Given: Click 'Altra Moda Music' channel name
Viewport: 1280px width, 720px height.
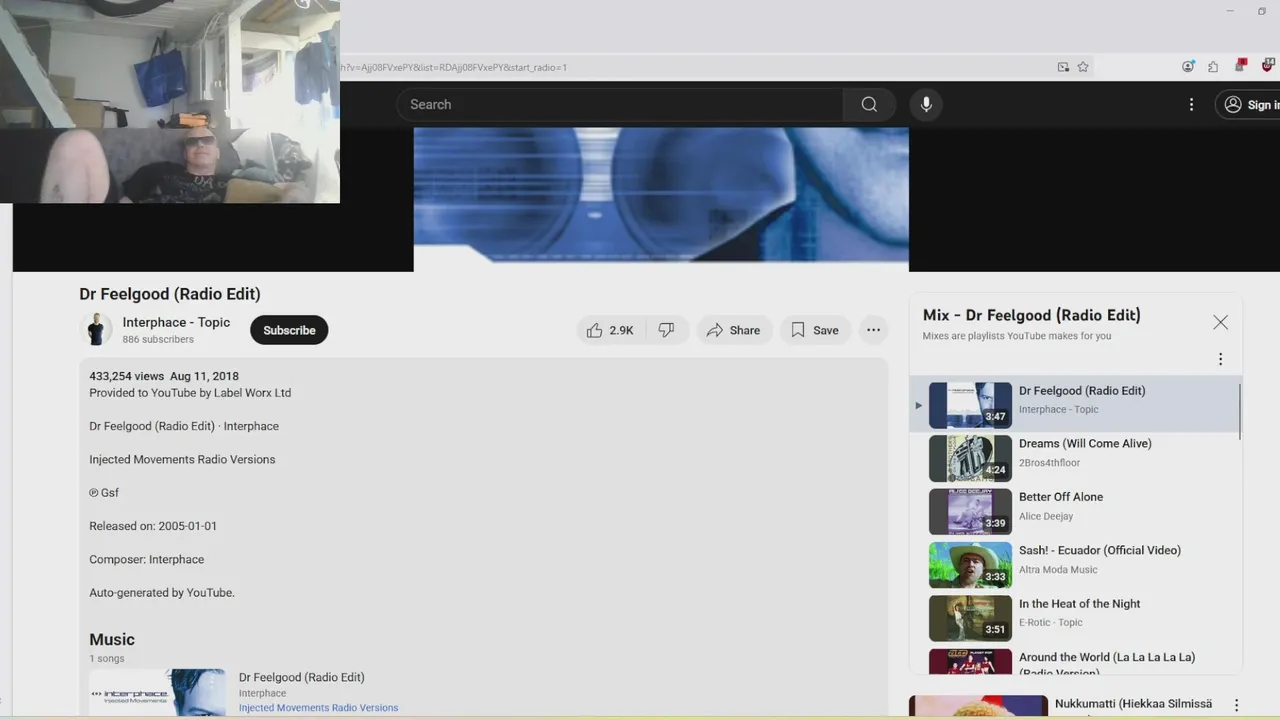Looking at the screenshot, I should pyautogui.click(x=1058, y=570).
